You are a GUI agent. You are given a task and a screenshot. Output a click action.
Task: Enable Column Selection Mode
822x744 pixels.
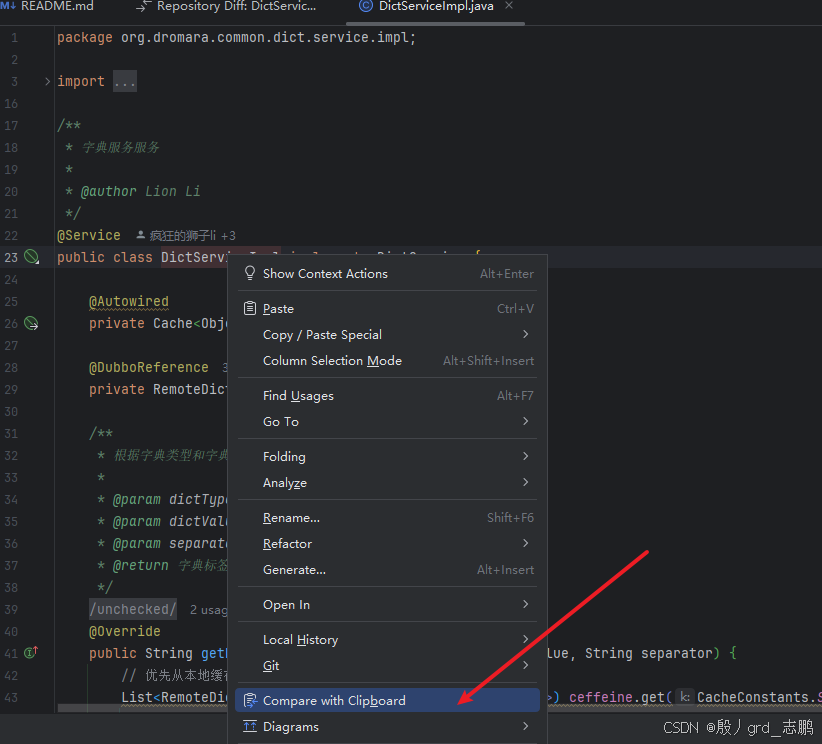click(387, 361)
